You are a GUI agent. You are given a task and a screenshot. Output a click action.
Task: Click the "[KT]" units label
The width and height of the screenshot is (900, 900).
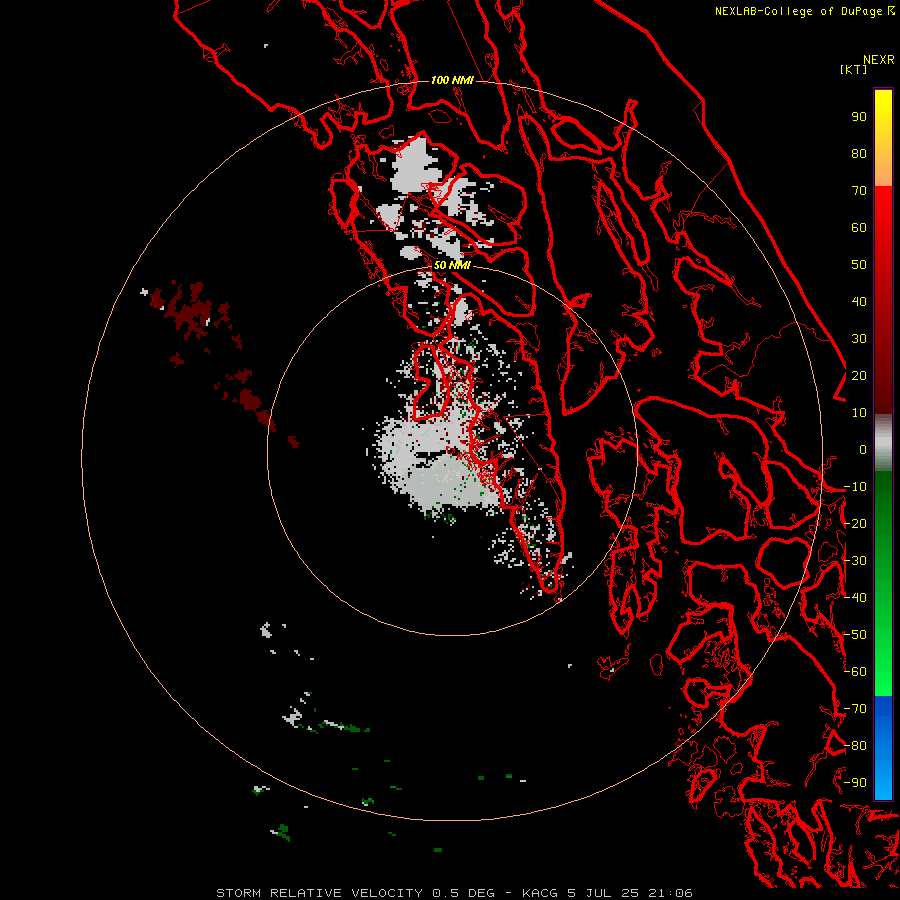(854, 69)
